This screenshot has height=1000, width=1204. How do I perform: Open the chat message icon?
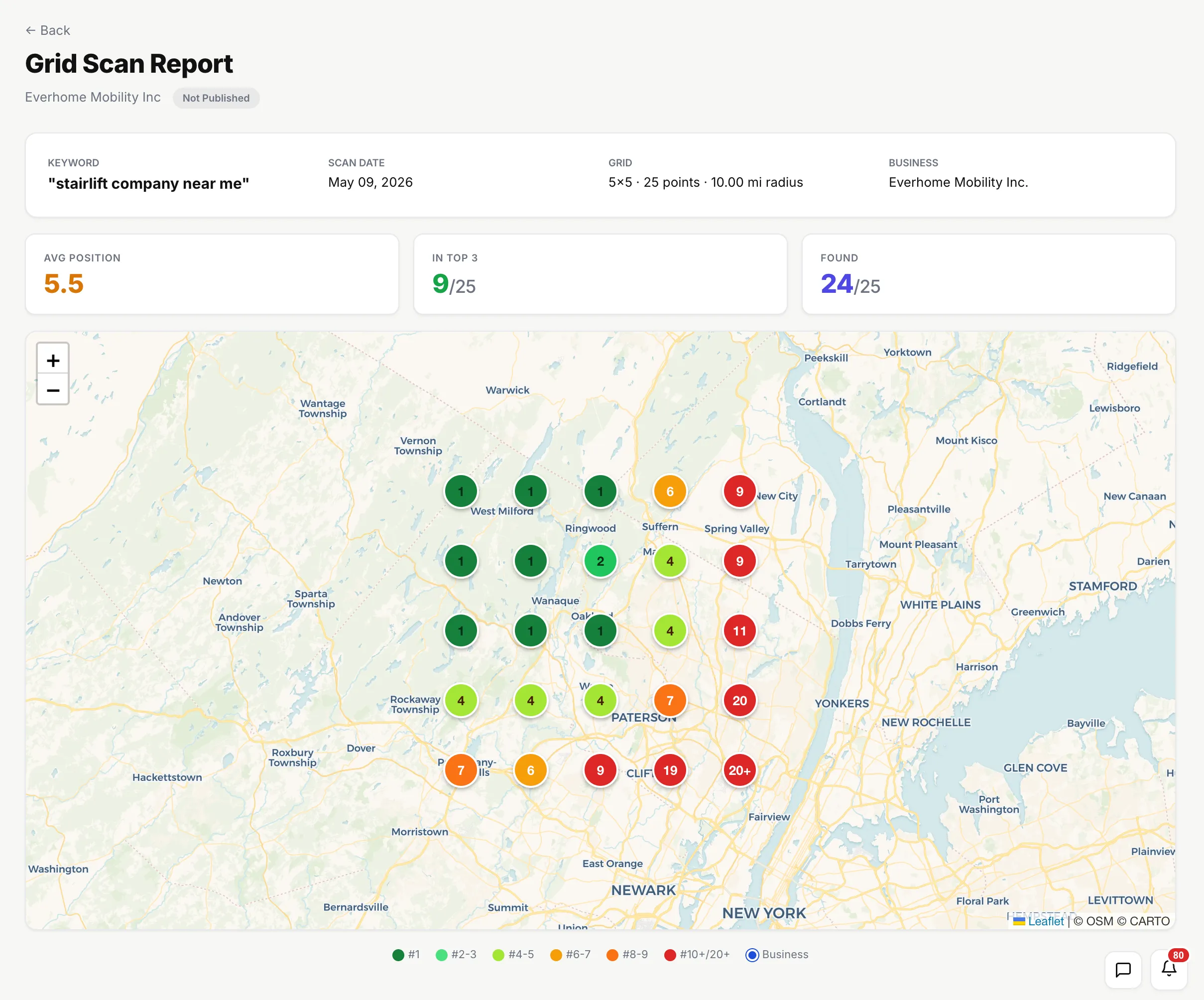(x=1122, y=970)
